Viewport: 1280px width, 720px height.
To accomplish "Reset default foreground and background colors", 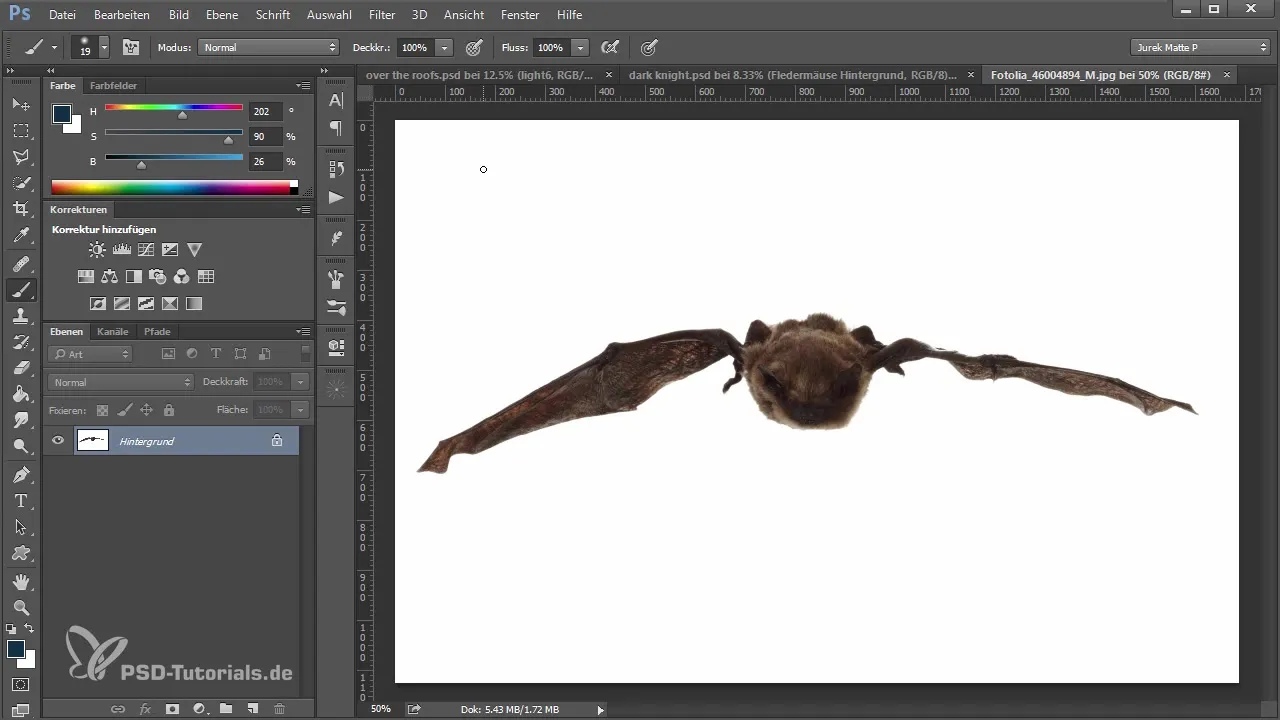I will (11, 629).
